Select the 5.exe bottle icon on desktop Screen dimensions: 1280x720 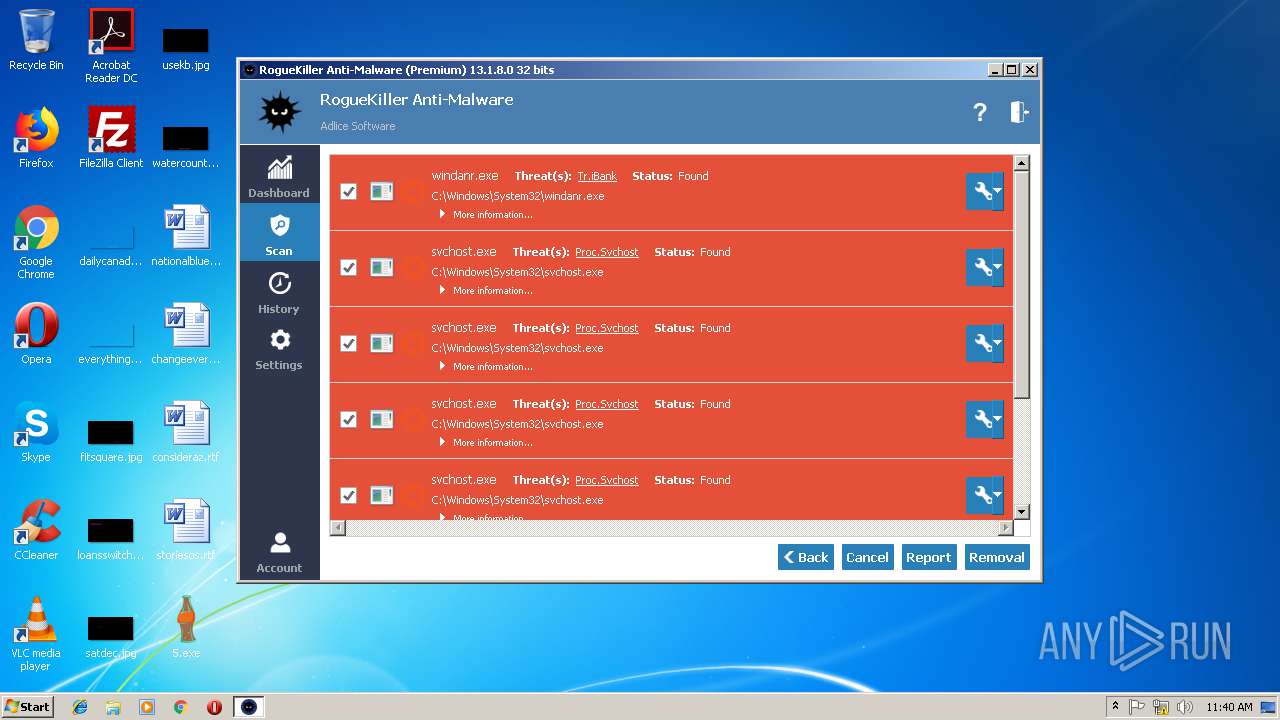186,627
